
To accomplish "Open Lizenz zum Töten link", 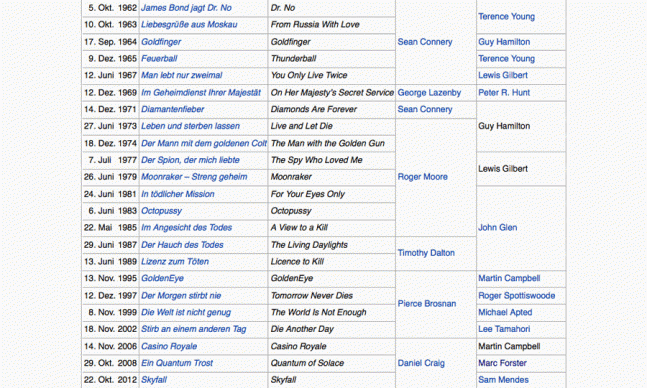I will (175, 262).
